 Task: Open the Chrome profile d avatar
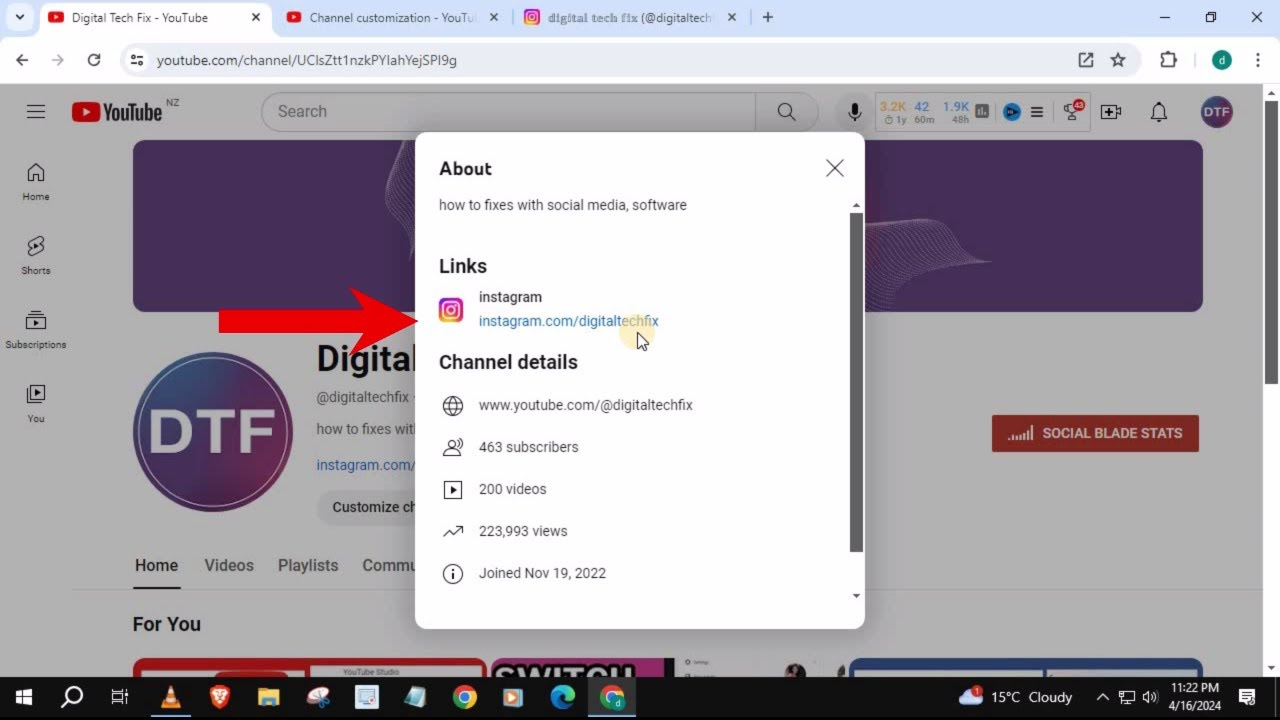1222,60
